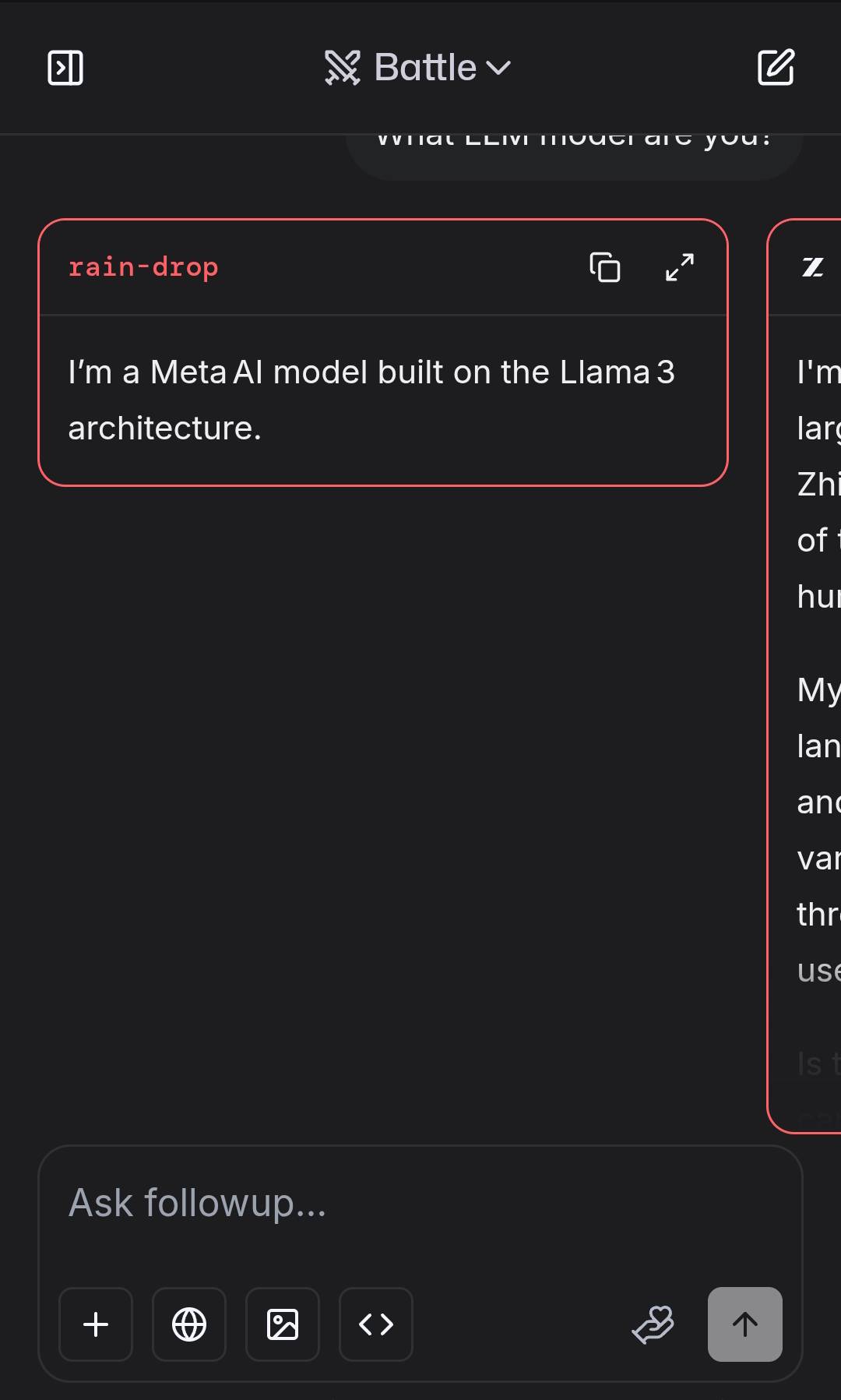
Task: Toggle web search globe icon
Action: [189, 1324]
